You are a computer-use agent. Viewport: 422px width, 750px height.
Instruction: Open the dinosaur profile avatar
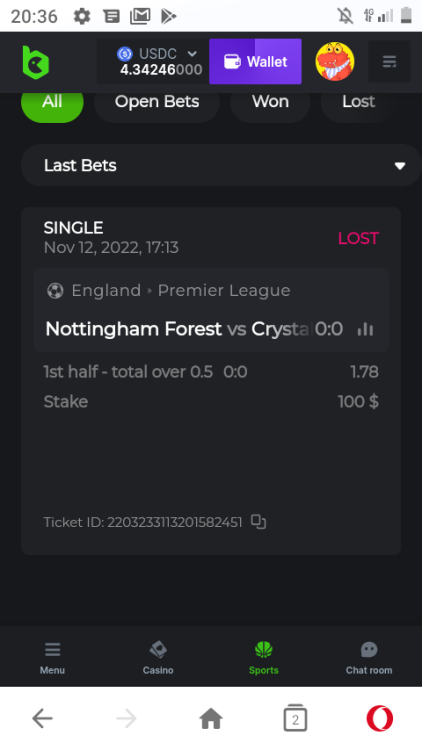(335, 62)
